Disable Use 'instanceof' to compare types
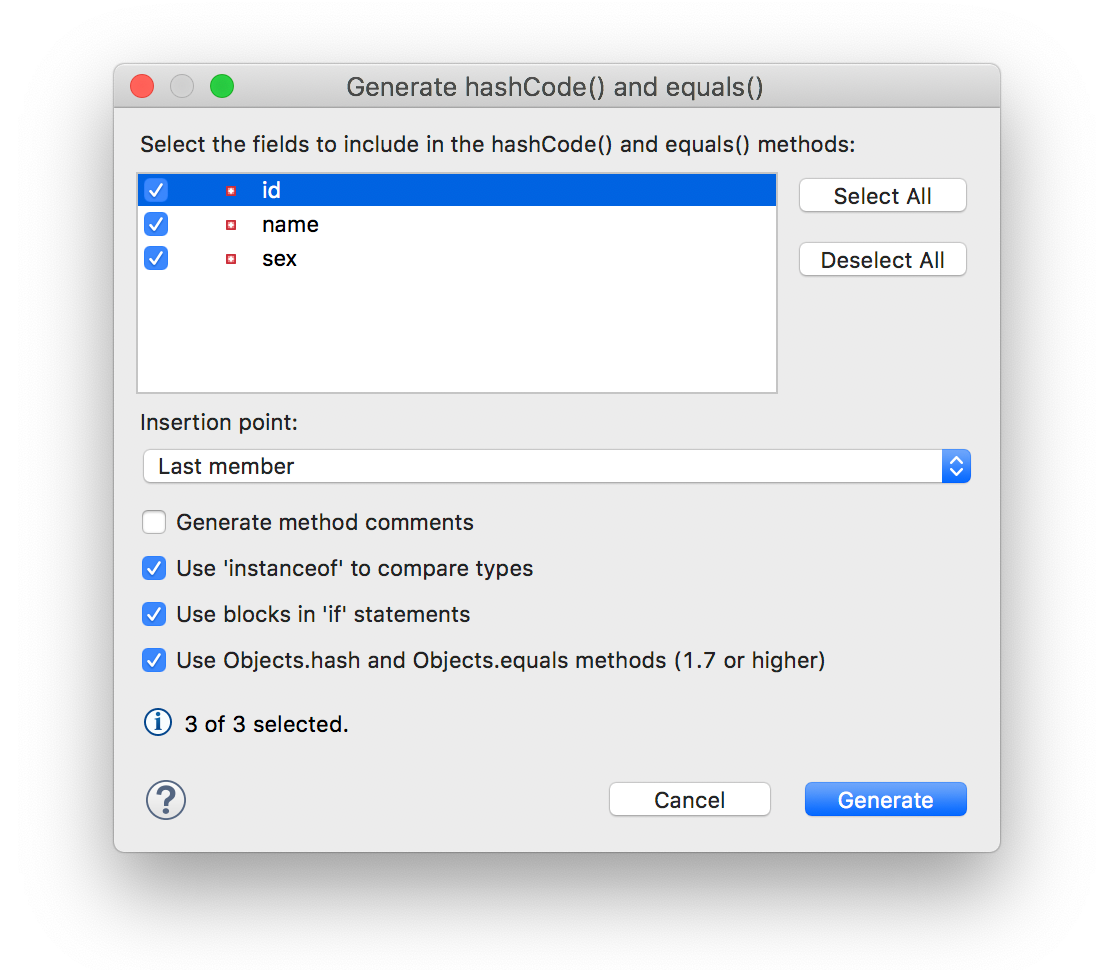Image resolution: width=1112 pixels, height=970 pixels. point(154,568)
